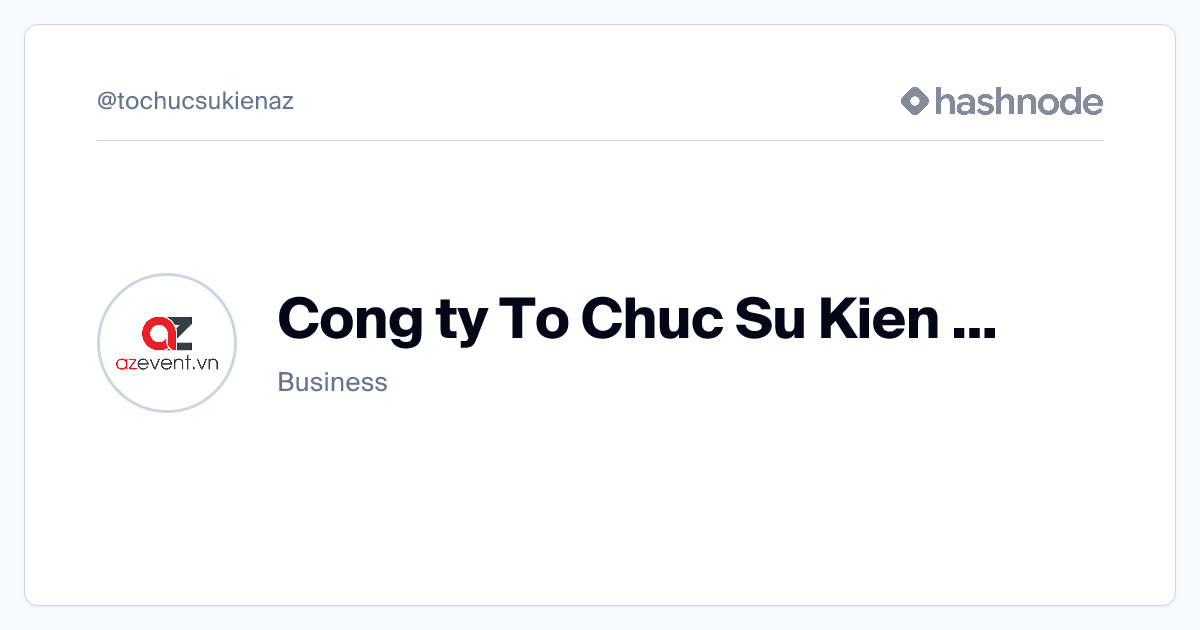
Task: Click the '@' symbol in the handle
Action: 106,101
